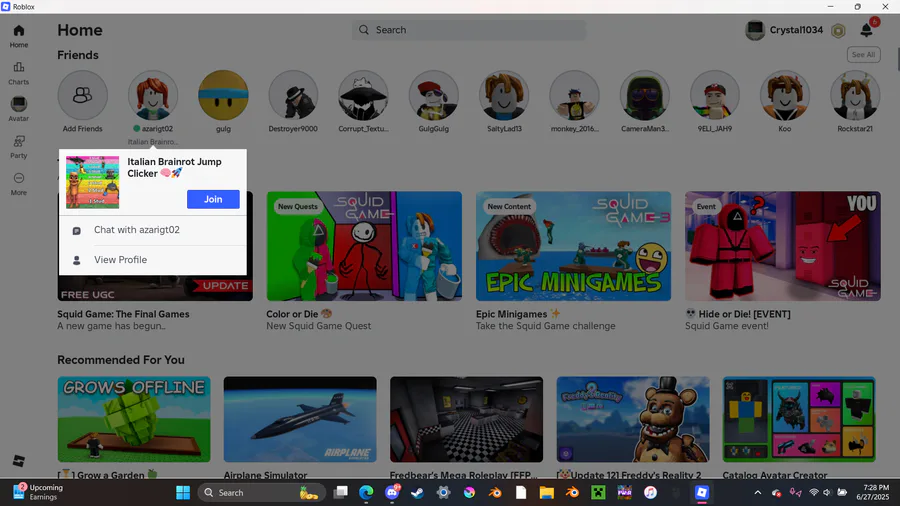900x506 pixels.
Task: Select friend CameraMan3's avatar
Action: (645, 95)
